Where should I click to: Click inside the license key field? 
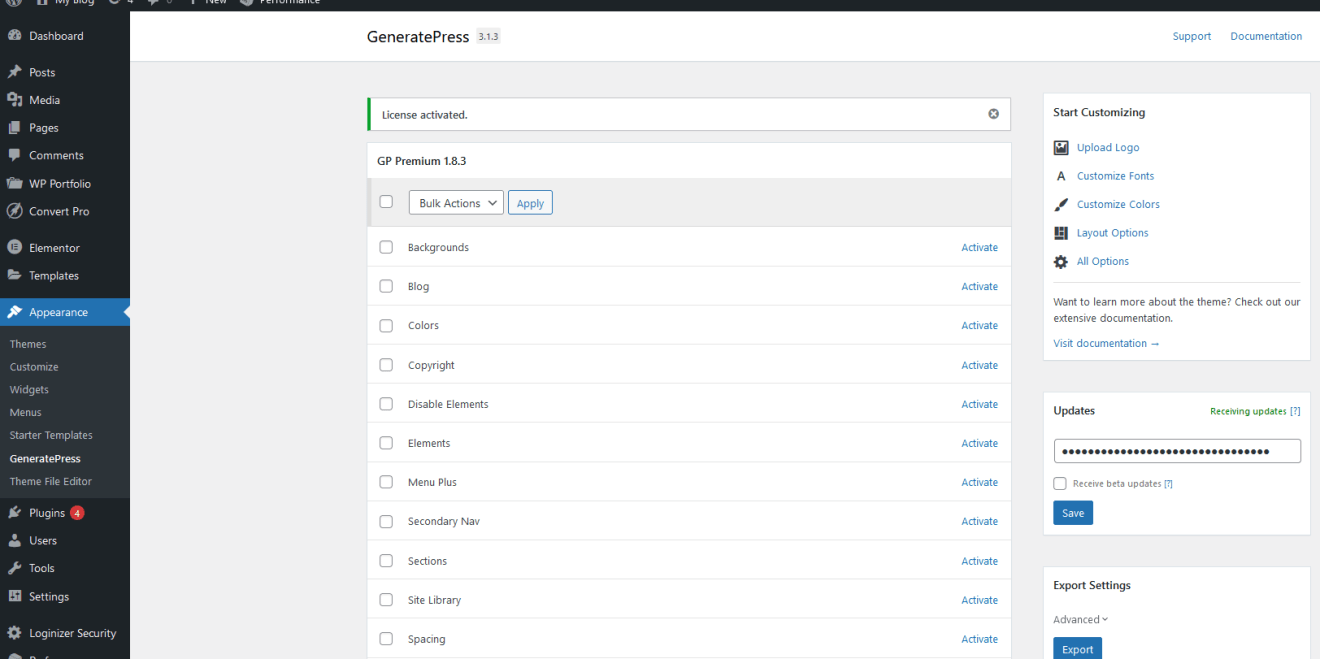coord(1176,450)
